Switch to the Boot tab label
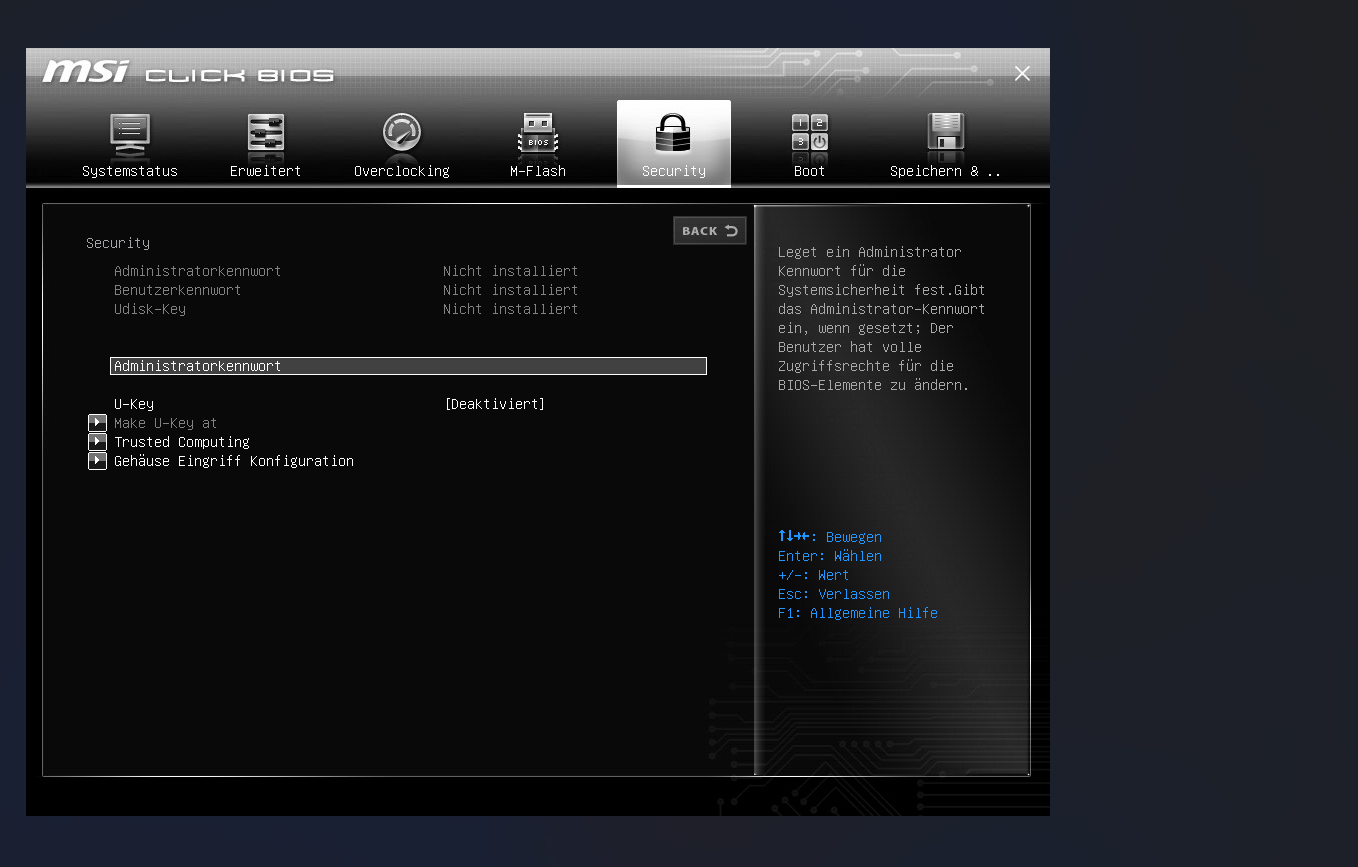Screen dimensions: 1358x867 [x=810, y=171]
